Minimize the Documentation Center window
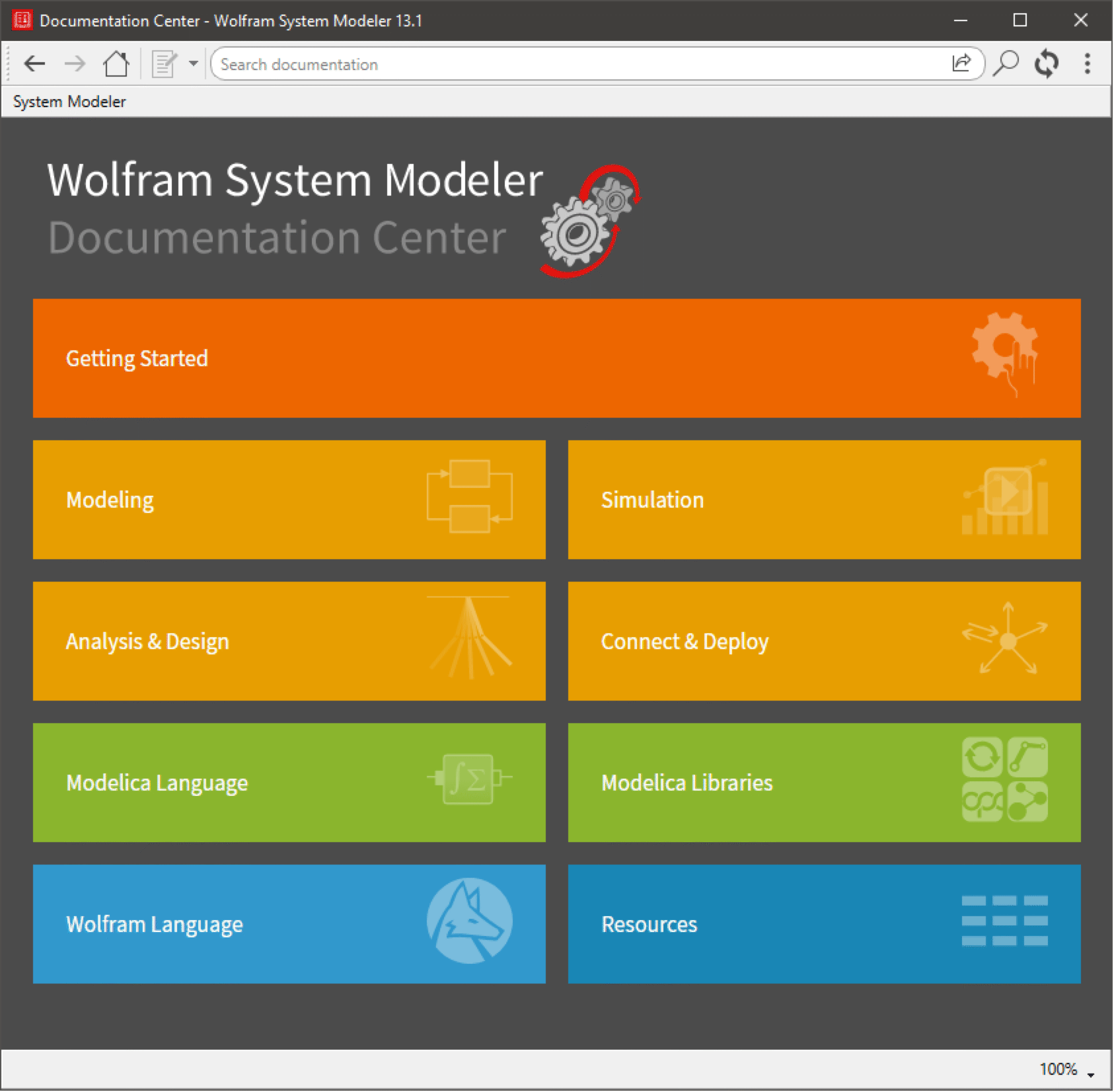The height and width of the screenshot is (1092, 1114). tap(961, 20)
